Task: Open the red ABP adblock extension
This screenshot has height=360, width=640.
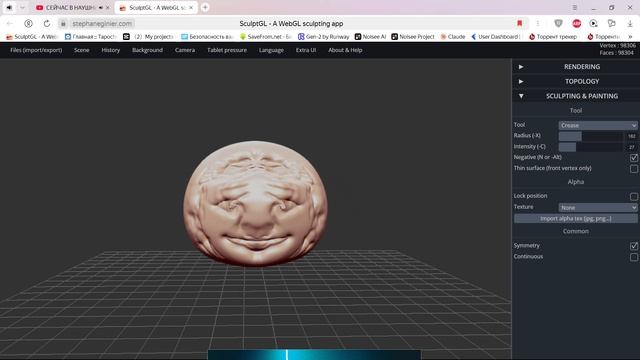Action: point(576,24)
